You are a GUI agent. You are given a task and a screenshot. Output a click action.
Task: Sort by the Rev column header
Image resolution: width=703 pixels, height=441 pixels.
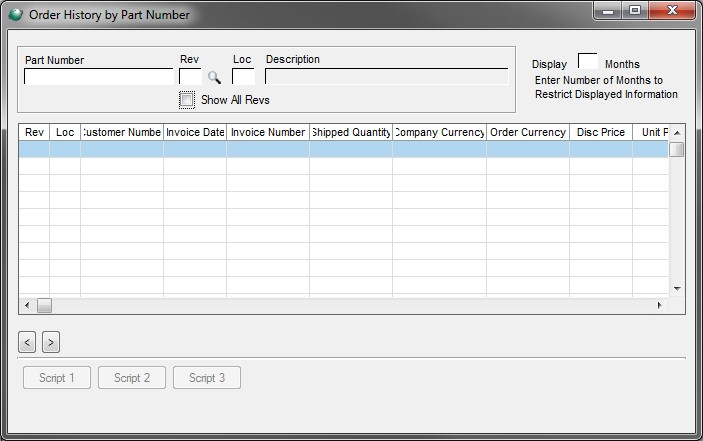35,132
